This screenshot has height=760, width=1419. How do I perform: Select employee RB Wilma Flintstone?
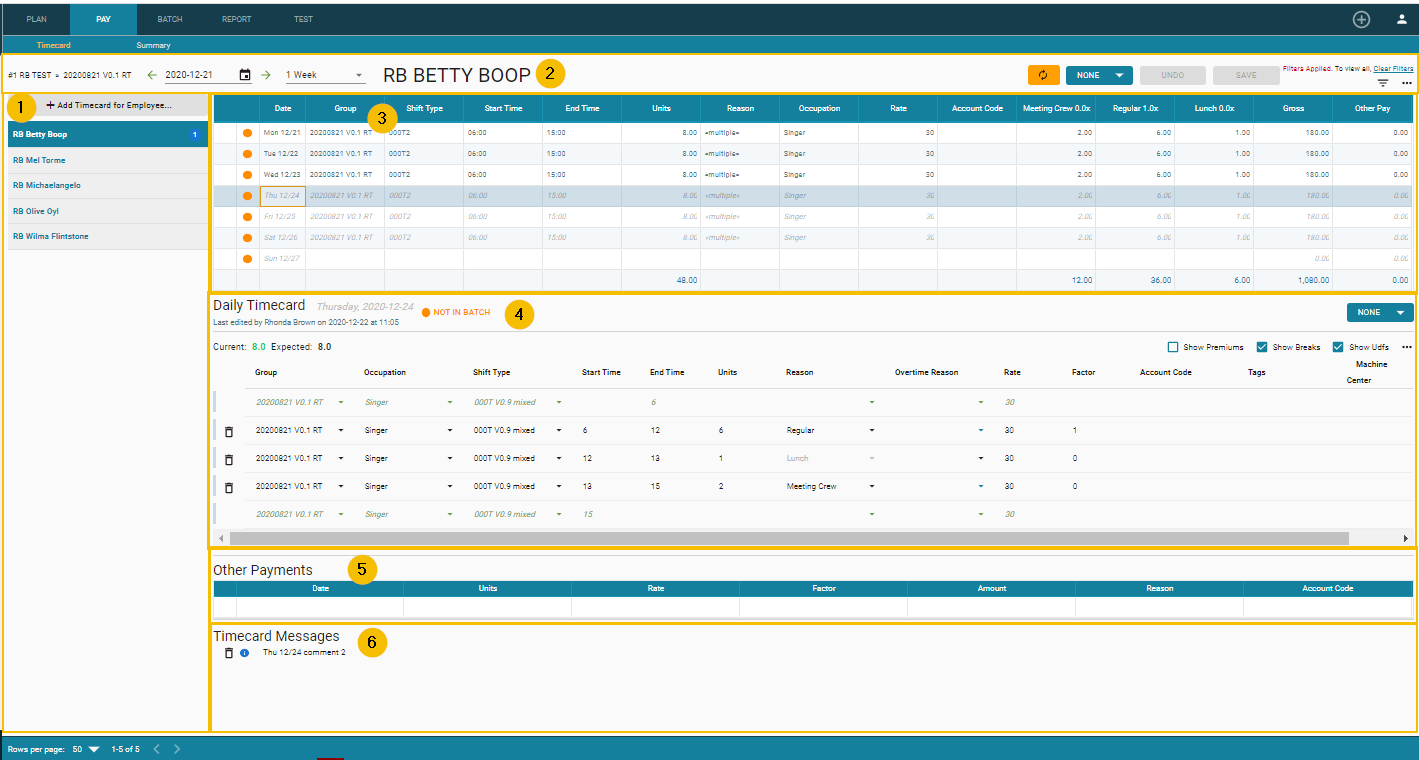pyautogui.click(x=107, y=237)
